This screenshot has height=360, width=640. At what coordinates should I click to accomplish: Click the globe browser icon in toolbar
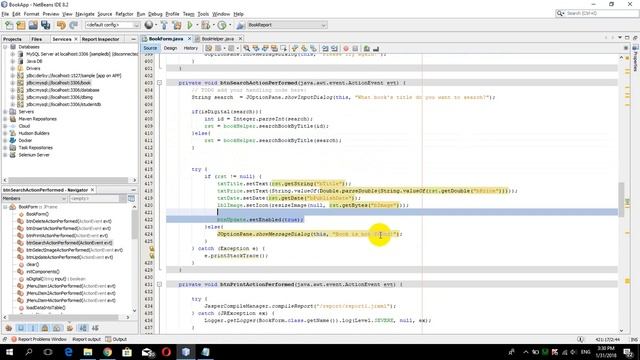pos(149,25)
